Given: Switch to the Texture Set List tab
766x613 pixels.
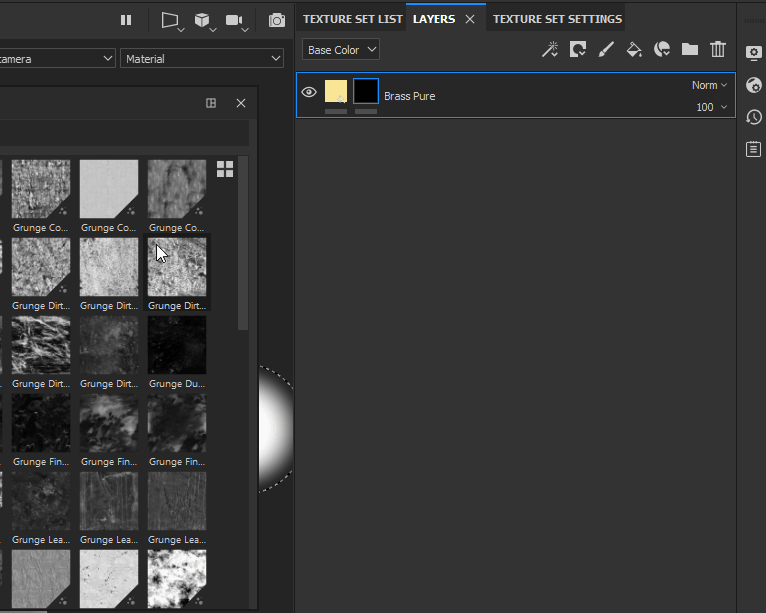Looking at the screenshot, I should pos(352,19).
